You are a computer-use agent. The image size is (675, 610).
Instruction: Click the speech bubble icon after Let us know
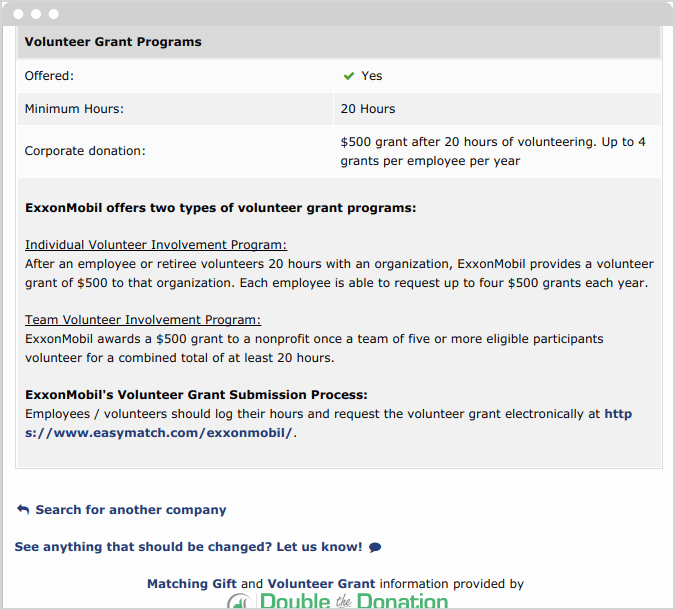[375, 547]
